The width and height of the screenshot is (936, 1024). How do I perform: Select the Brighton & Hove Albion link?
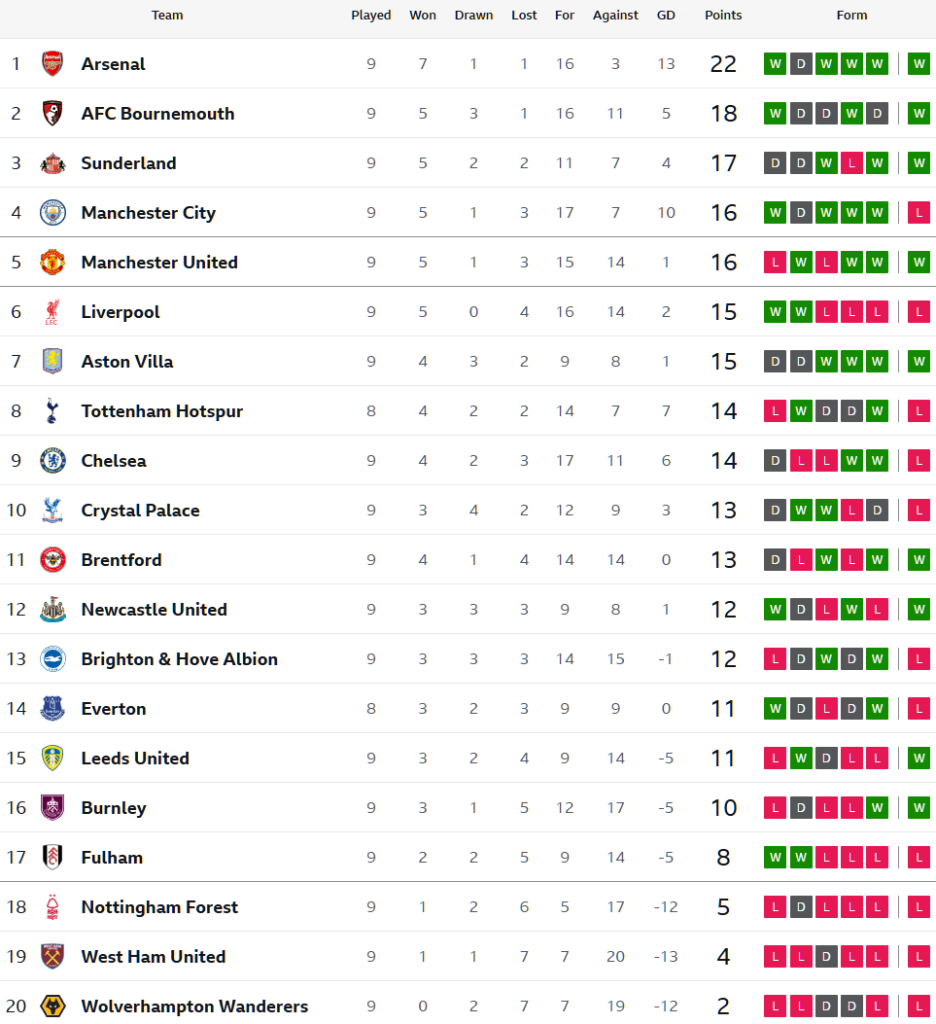pos(179,659)
